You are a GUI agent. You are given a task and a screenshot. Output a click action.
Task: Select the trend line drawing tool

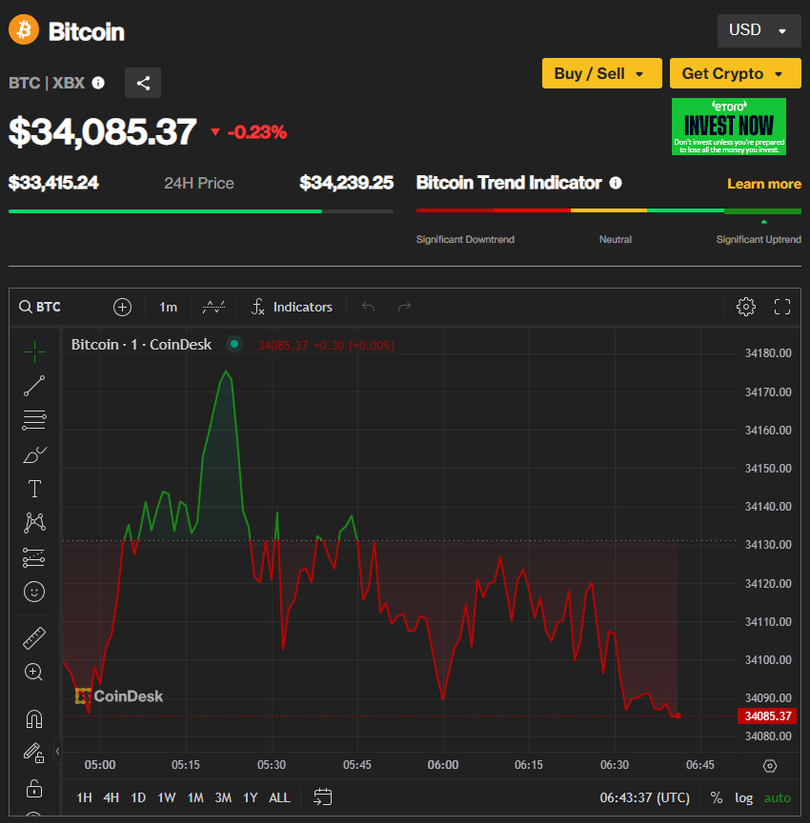[34, 385]
